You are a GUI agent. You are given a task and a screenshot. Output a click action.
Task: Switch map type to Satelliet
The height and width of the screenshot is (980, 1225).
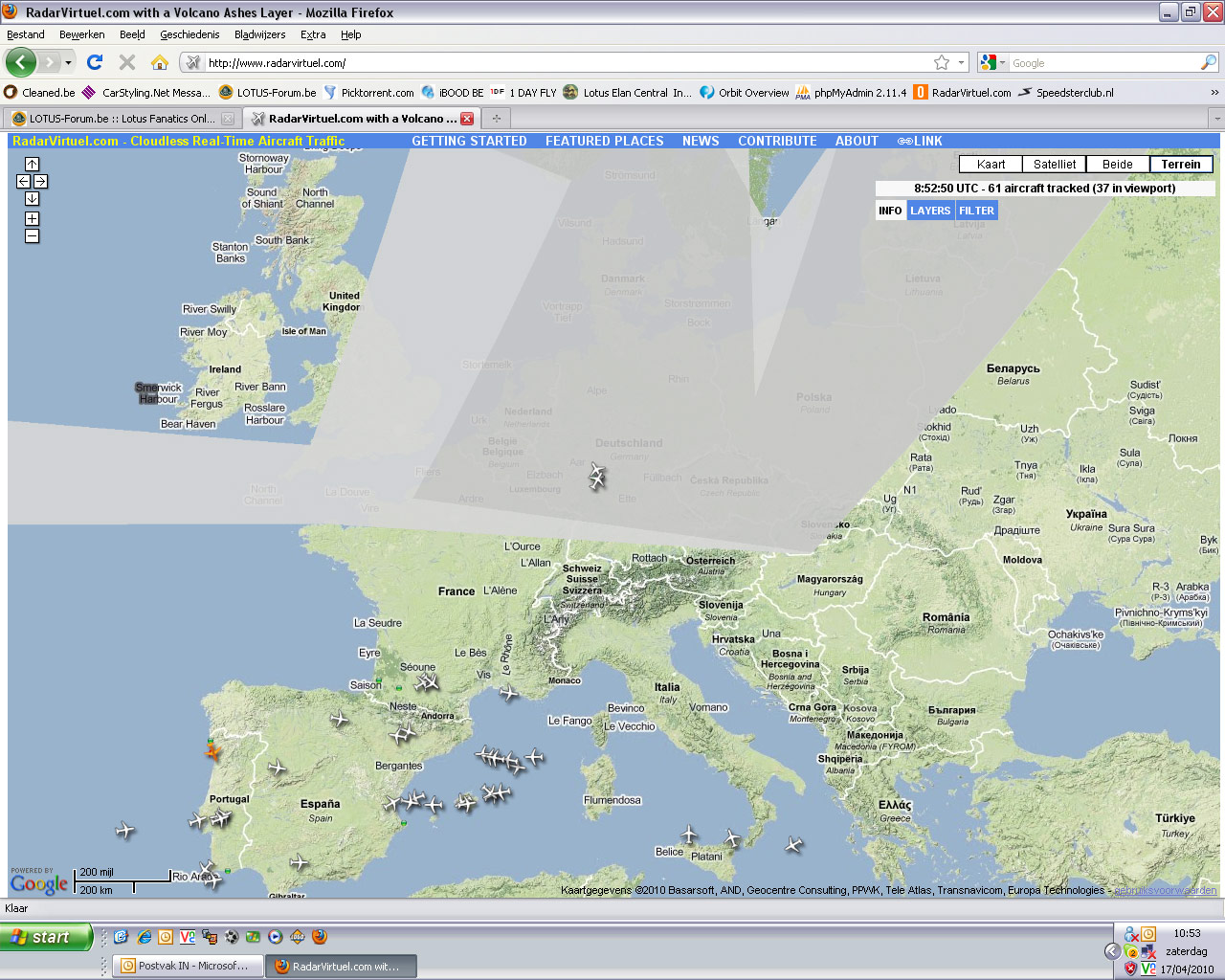point(1055,164)
